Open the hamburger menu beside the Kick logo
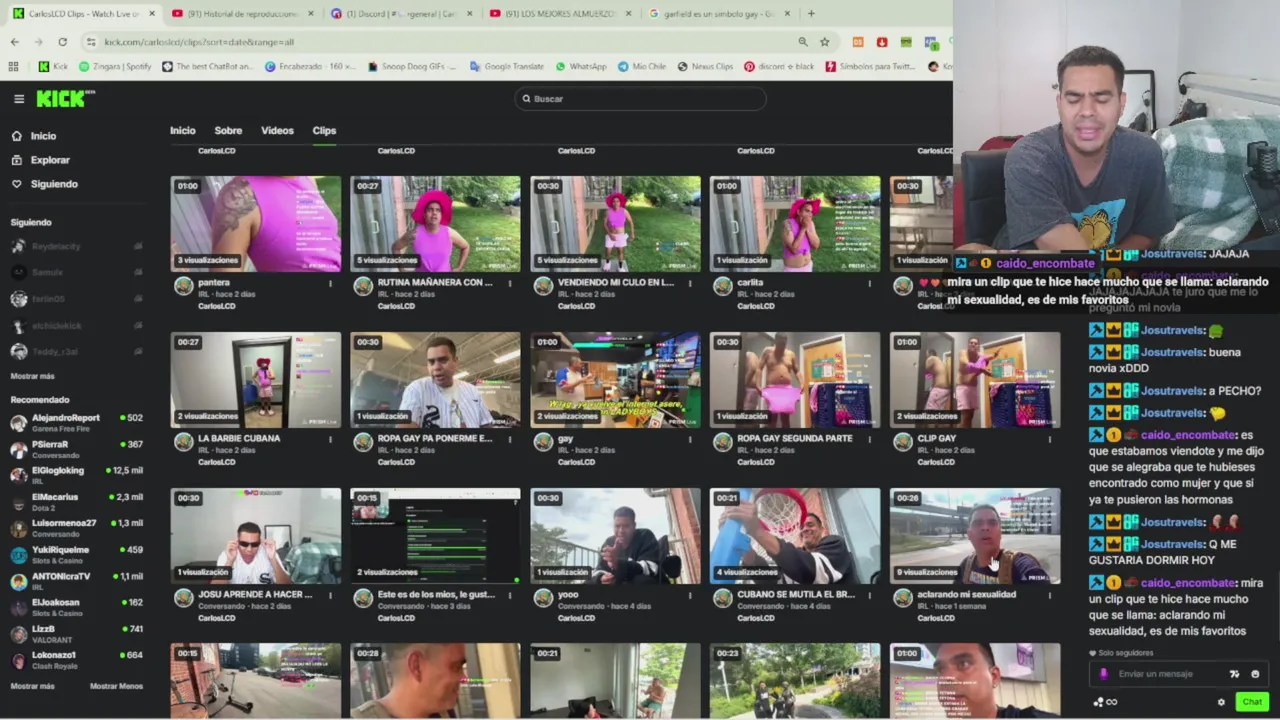This screenshot has width=1280, height=720. [19, 99]
